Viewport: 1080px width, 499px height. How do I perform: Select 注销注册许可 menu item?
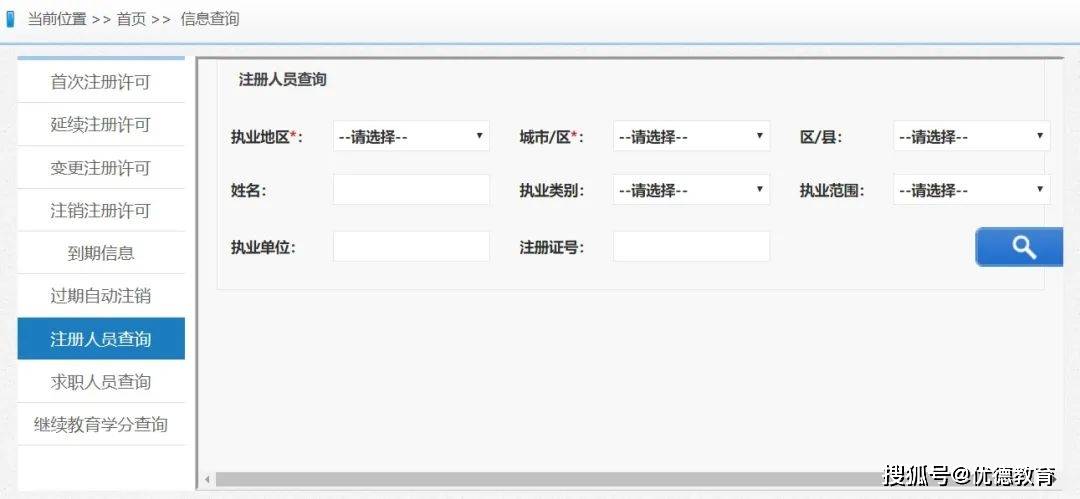[x=101, y=210]
